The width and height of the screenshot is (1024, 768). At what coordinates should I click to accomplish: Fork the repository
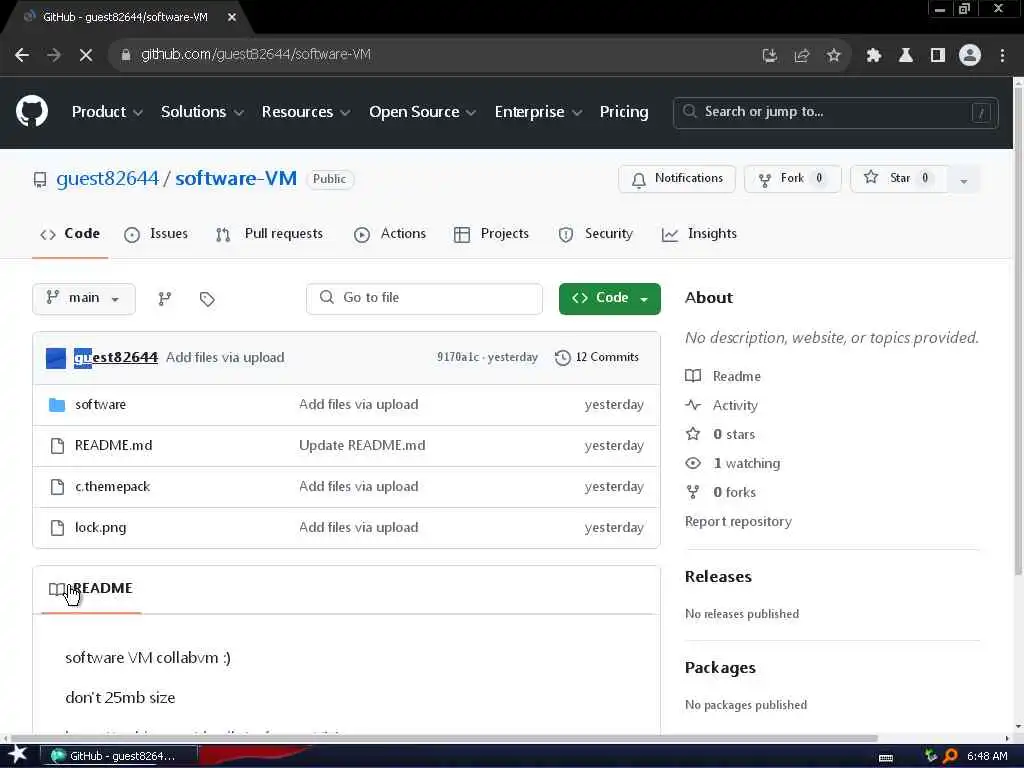click(792, 179)
